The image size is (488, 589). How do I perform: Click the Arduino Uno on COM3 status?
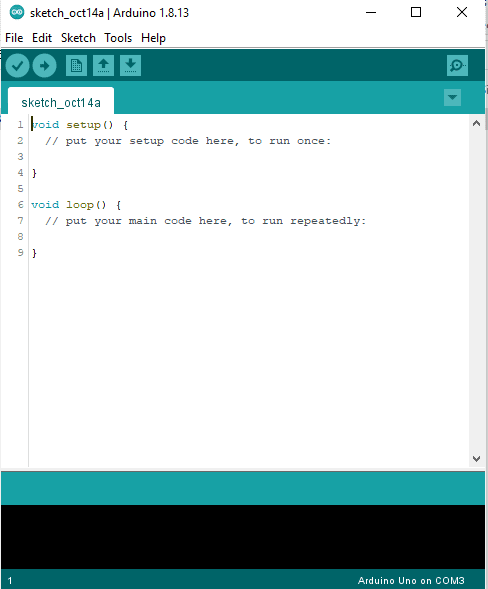pyautogui.click(x=411, y=581)
